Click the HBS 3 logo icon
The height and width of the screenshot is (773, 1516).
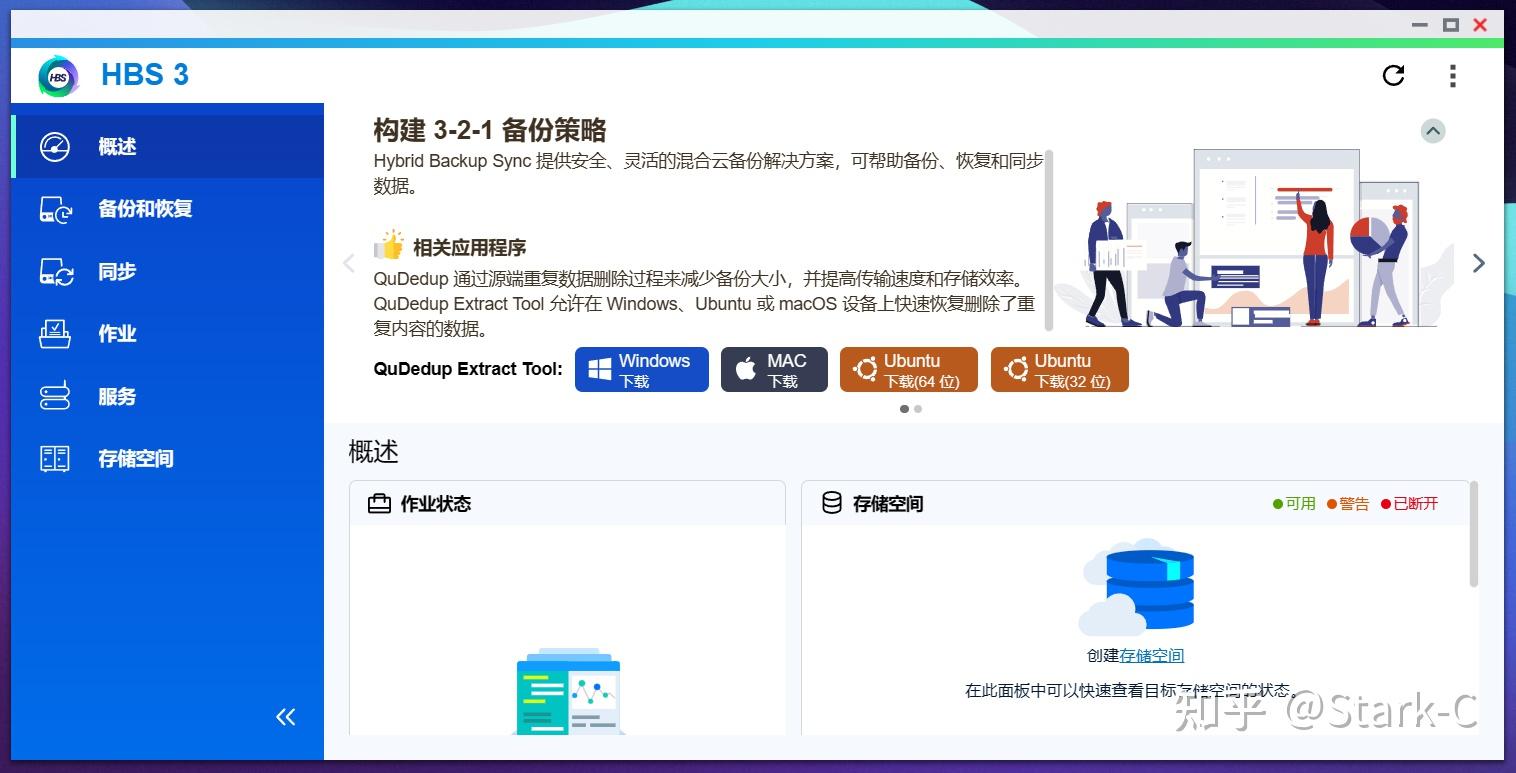58,75
